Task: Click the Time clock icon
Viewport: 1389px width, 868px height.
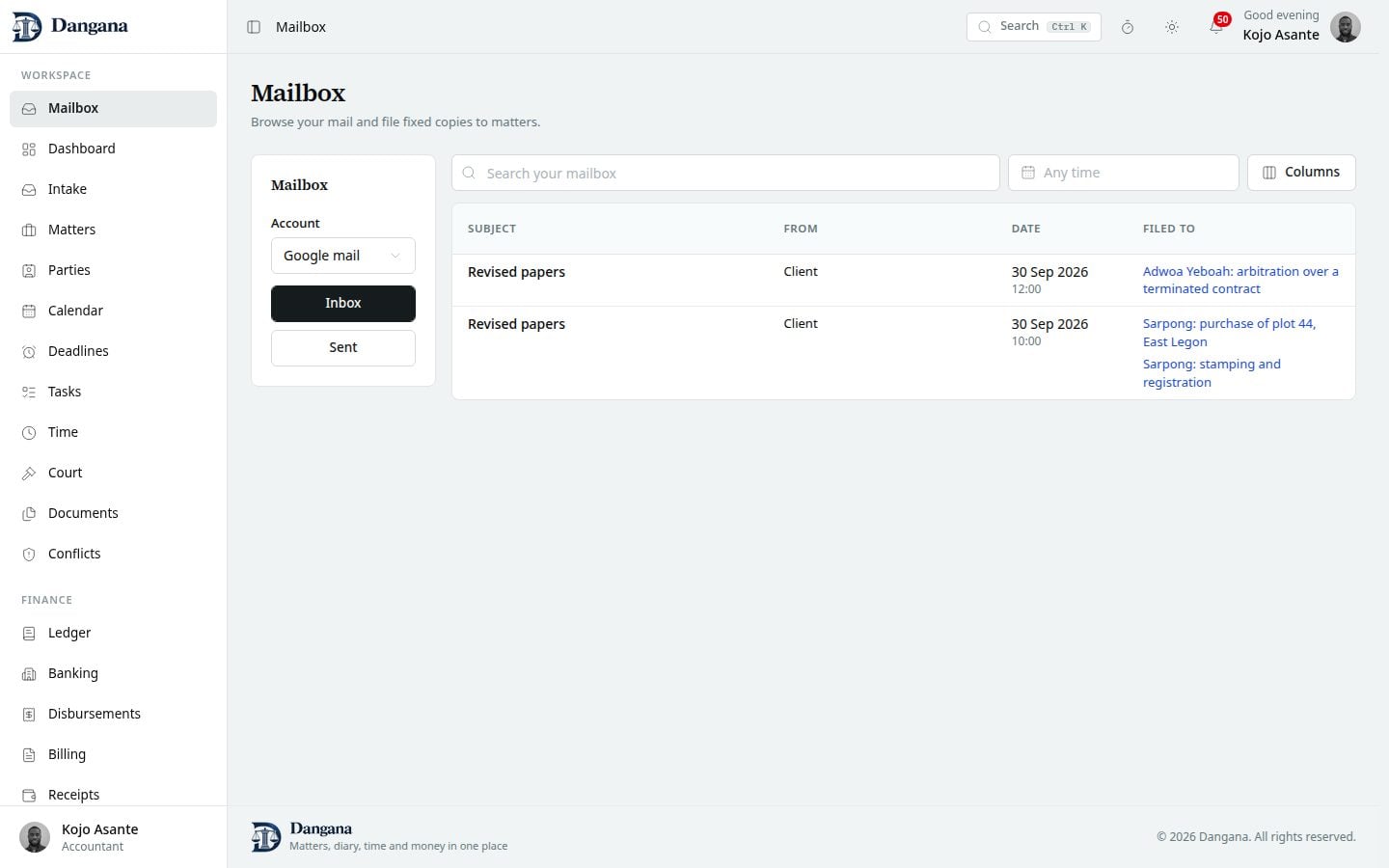Action: pos(29,433)
